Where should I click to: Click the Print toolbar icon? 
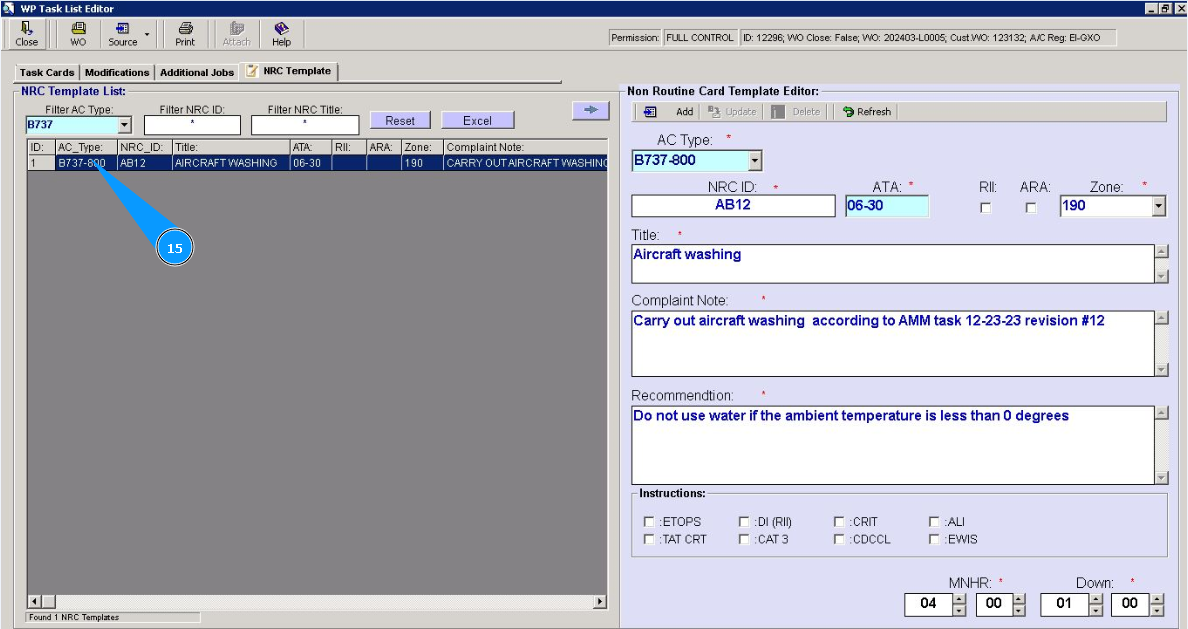point(185,34)
